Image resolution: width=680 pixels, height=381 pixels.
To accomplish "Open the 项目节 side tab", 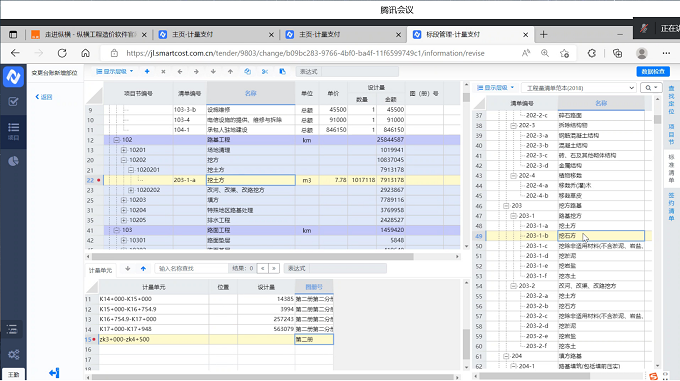I will pyautogui.click(x=672, y=133).
